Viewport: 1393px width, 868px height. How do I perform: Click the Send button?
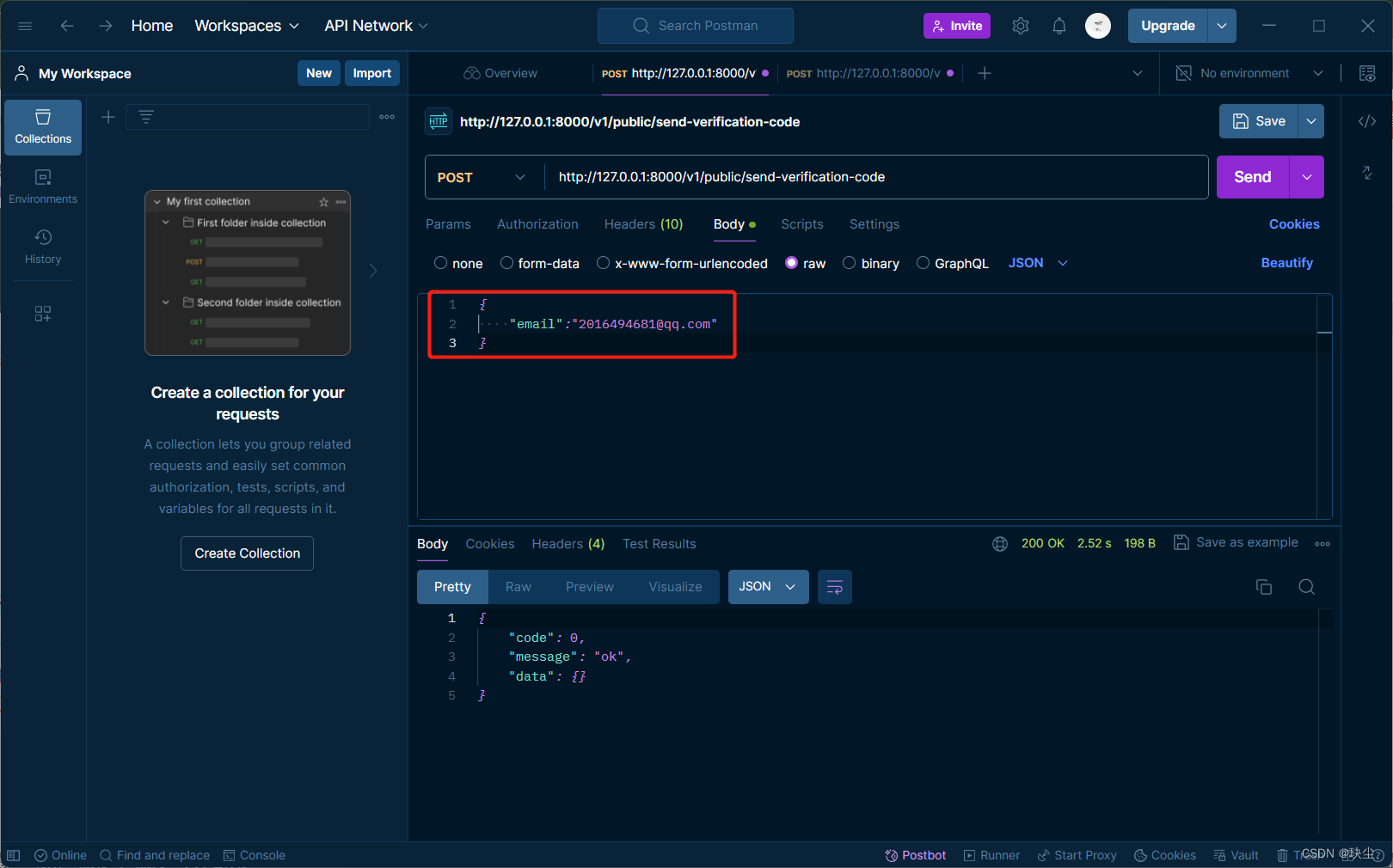[1253, 177]
